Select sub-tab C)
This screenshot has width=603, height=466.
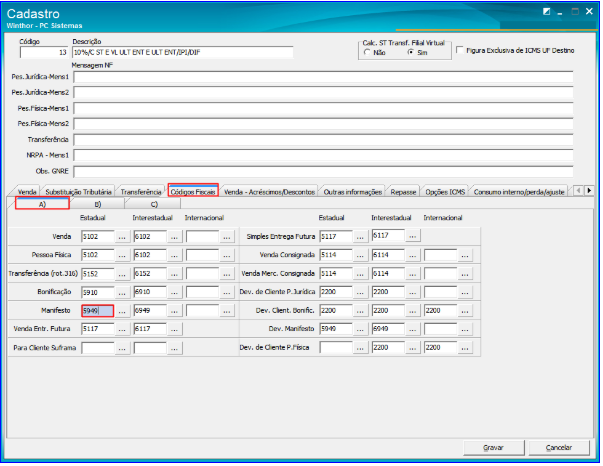(x=154, y=204)
